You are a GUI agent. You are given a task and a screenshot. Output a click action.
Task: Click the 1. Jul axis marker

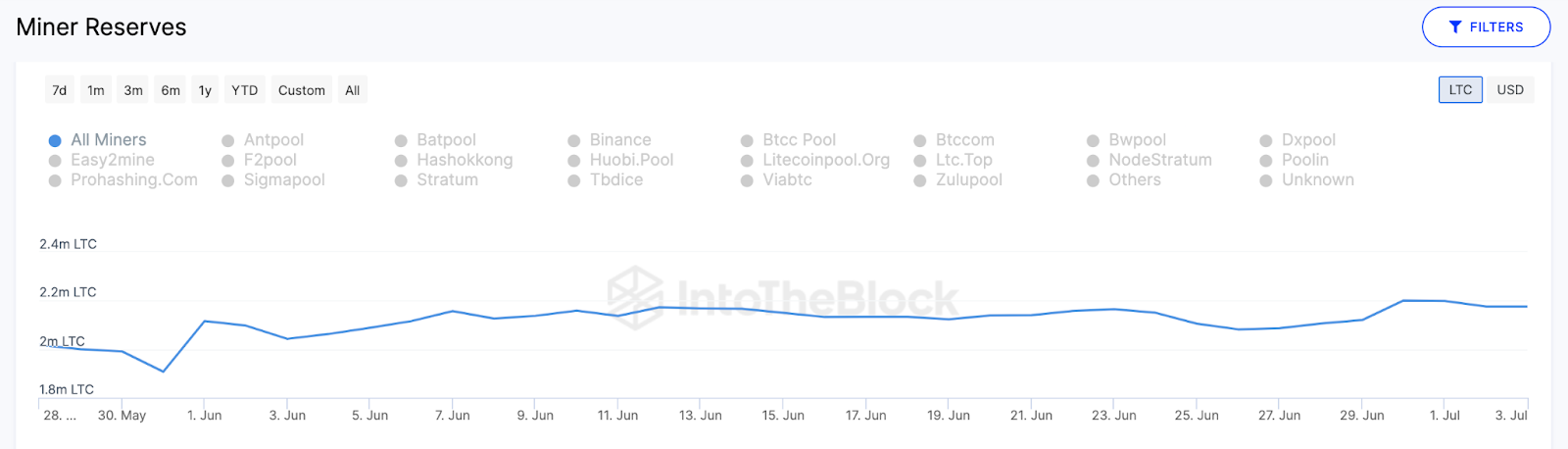pos(1445,415)
